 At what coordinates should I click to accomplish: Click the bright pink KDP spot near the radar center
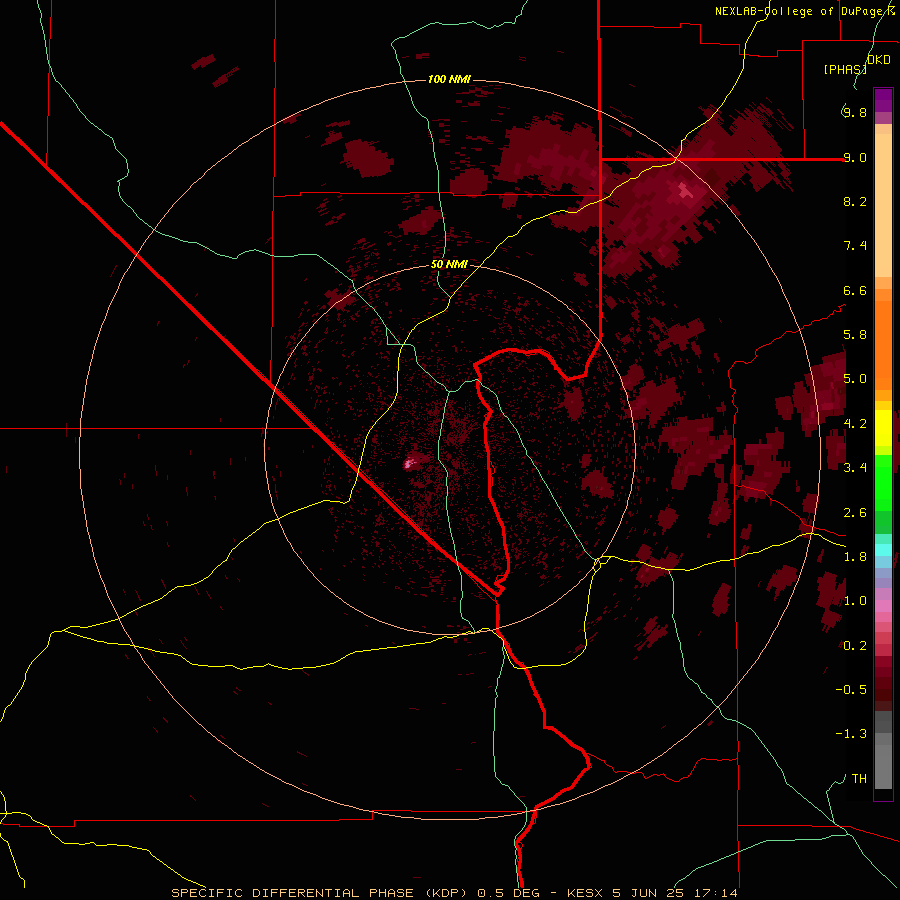click(x=409, y=463)
